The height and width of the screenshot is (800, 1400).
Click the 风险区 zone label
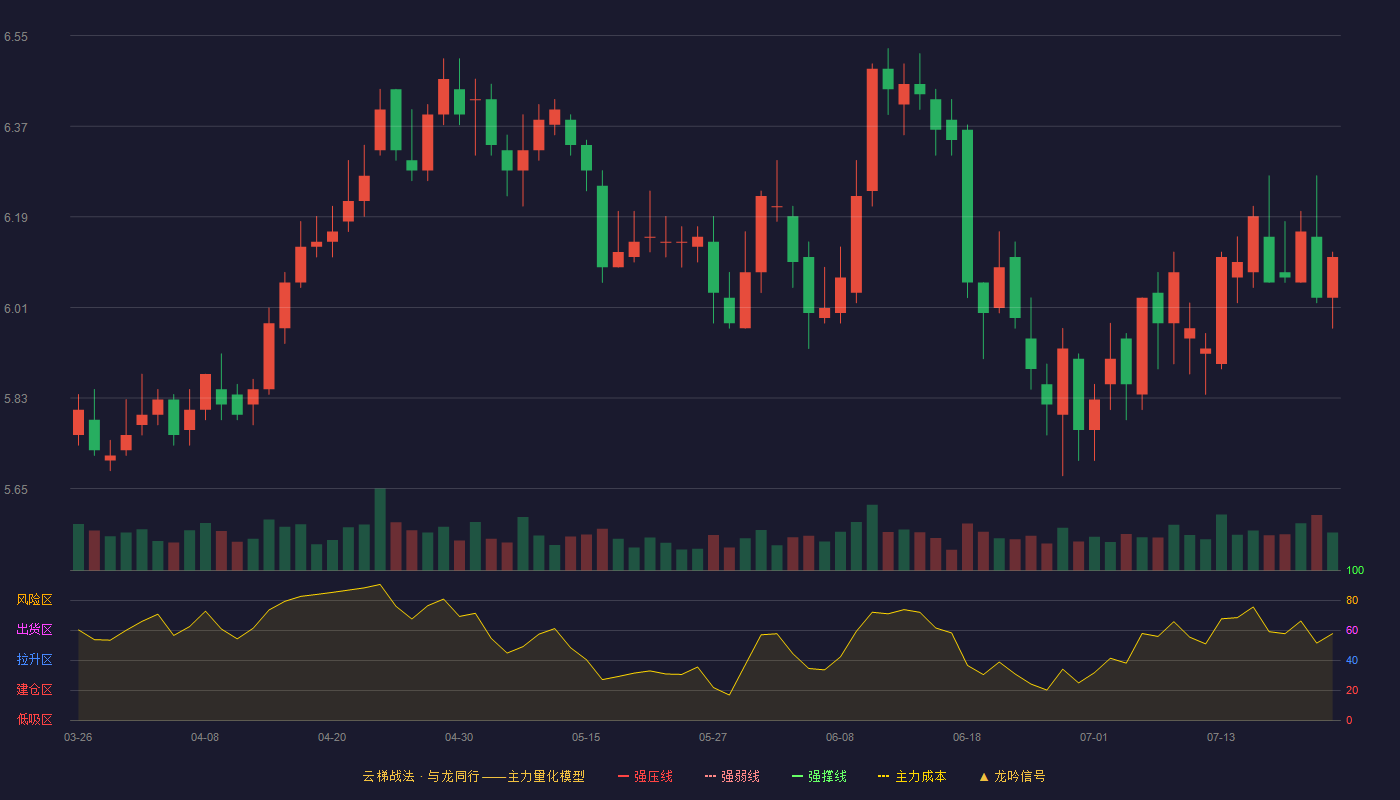point(35,600)
